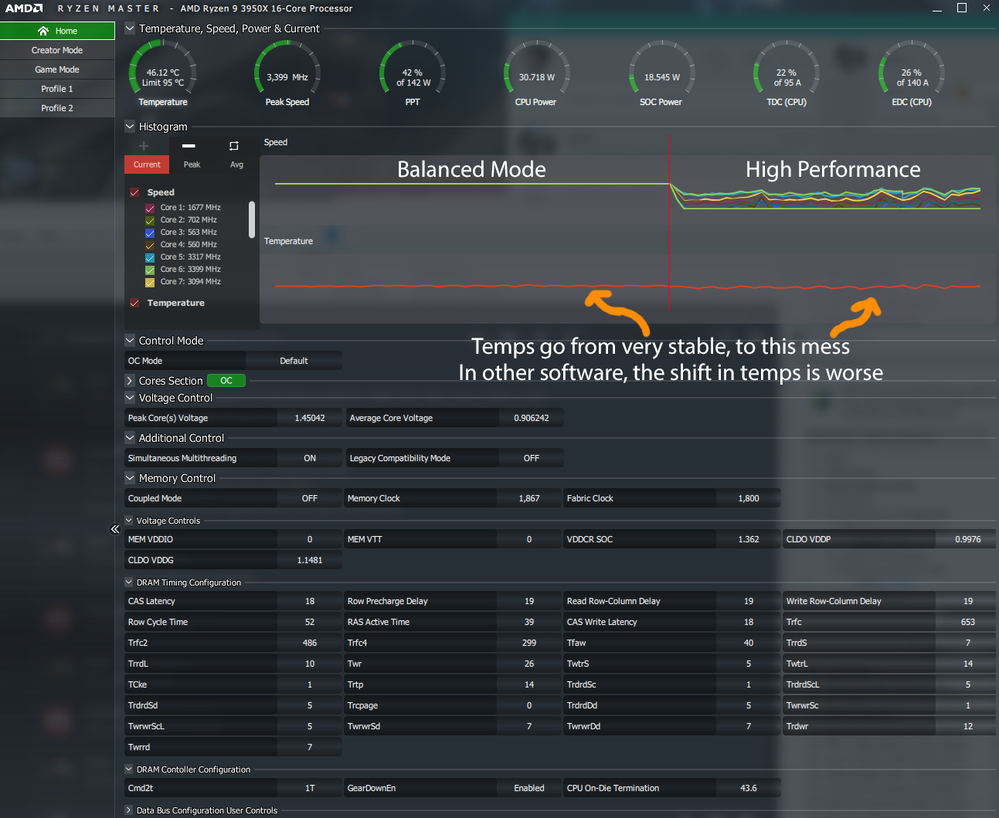The width and height of the screenshot is (999, 818).
Task: Click the EDC (CPU) gauge dial
Action: coord(911,69)
